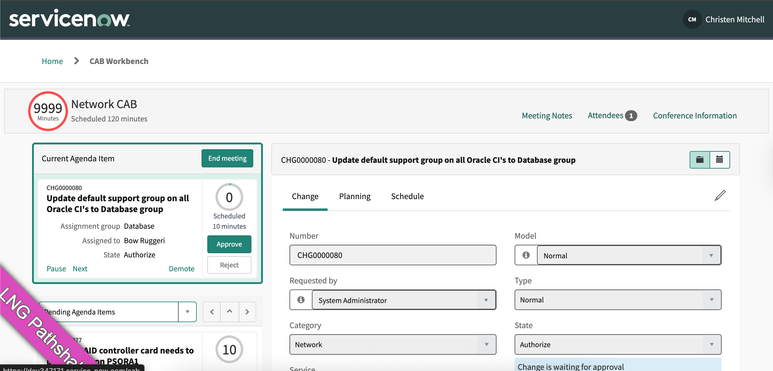This screenshot has width=773, height=371.
Task: Select the briefcase change view toggle
Action: (x=700, y=160)
